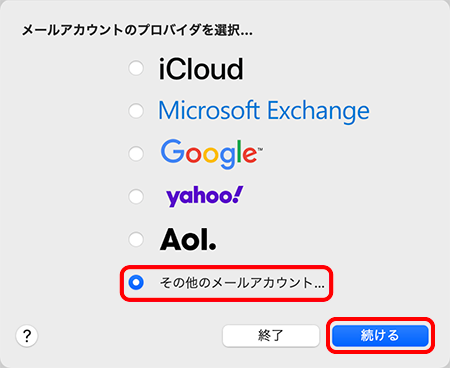
Task: Click the selected その他のメールアカウント radio button
Action: point(136,282)
